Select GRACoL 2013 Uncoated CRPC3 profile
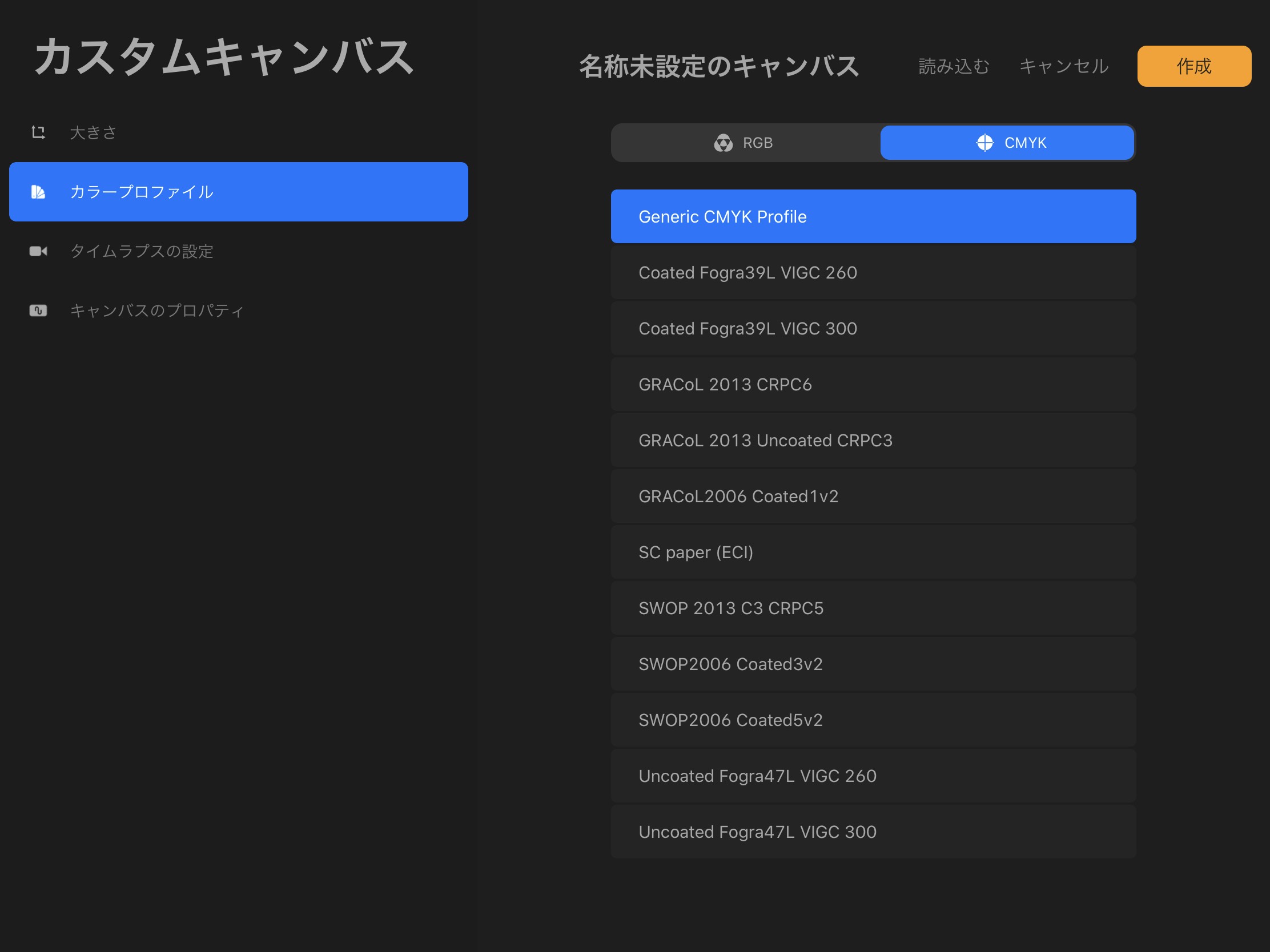 coord(873,440)
